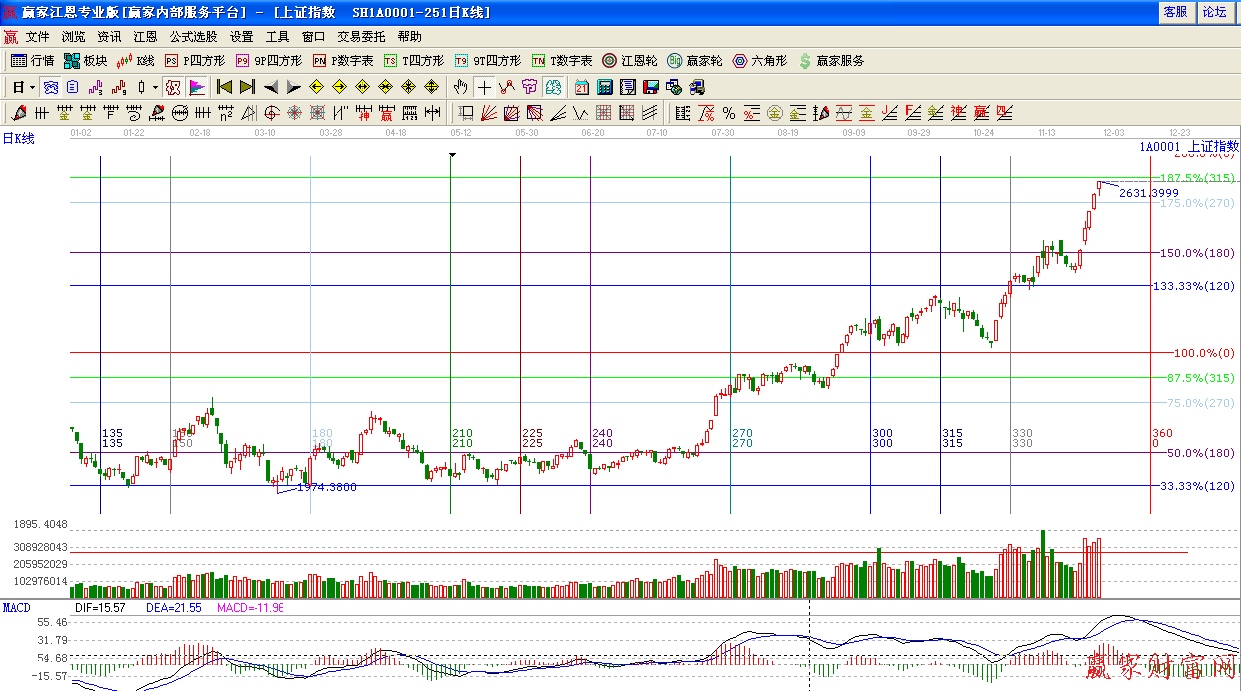This screenshot has height=691, width=1241.
Task: Click the K线 candlestick chart icon
Action: [135, 61]
